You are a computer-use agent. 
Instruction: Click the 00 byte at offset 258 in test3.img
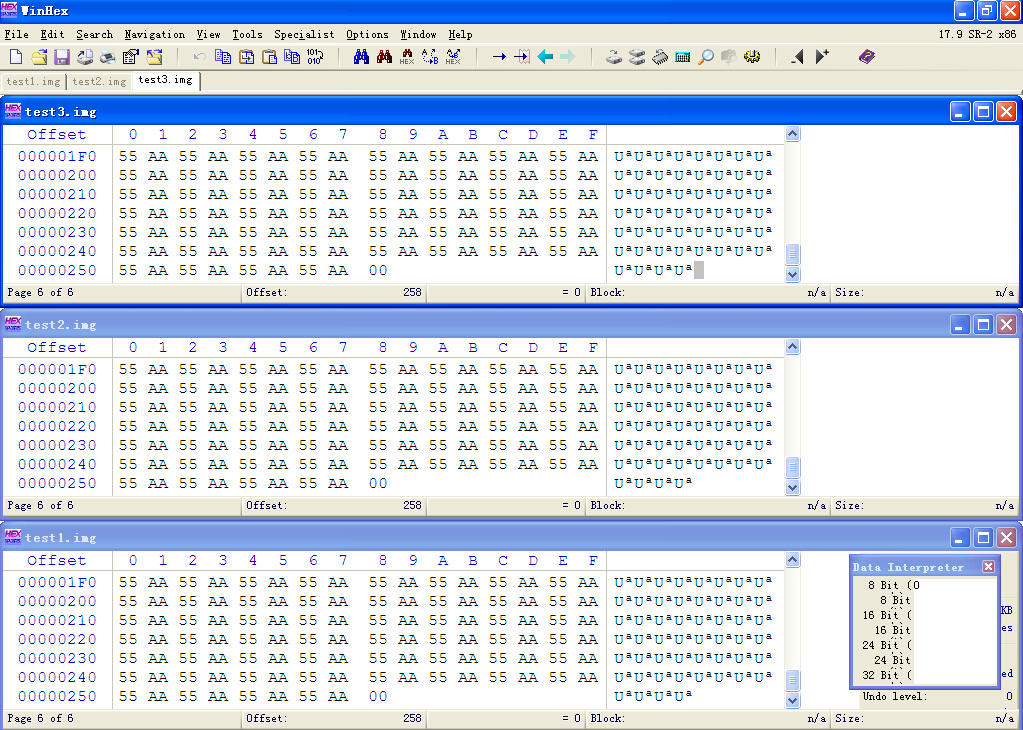(378, 270)
